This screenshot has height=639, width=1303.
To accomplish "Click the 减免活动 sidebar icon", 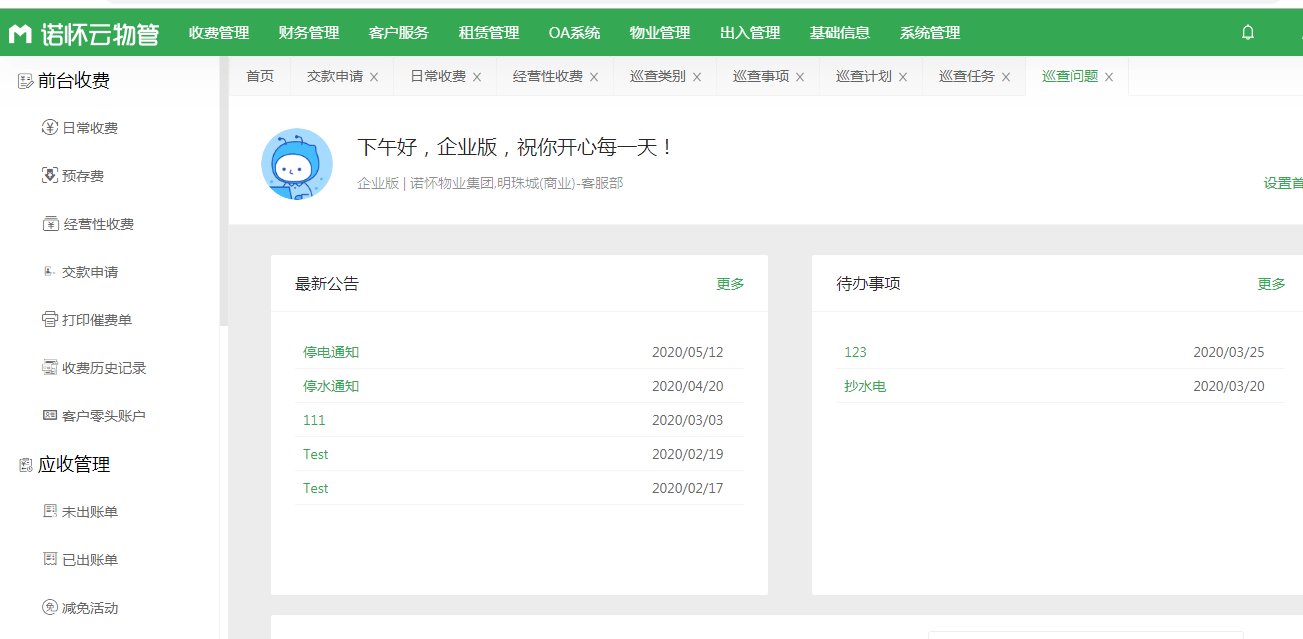I will pyautogui.click(x=50, y=608).
